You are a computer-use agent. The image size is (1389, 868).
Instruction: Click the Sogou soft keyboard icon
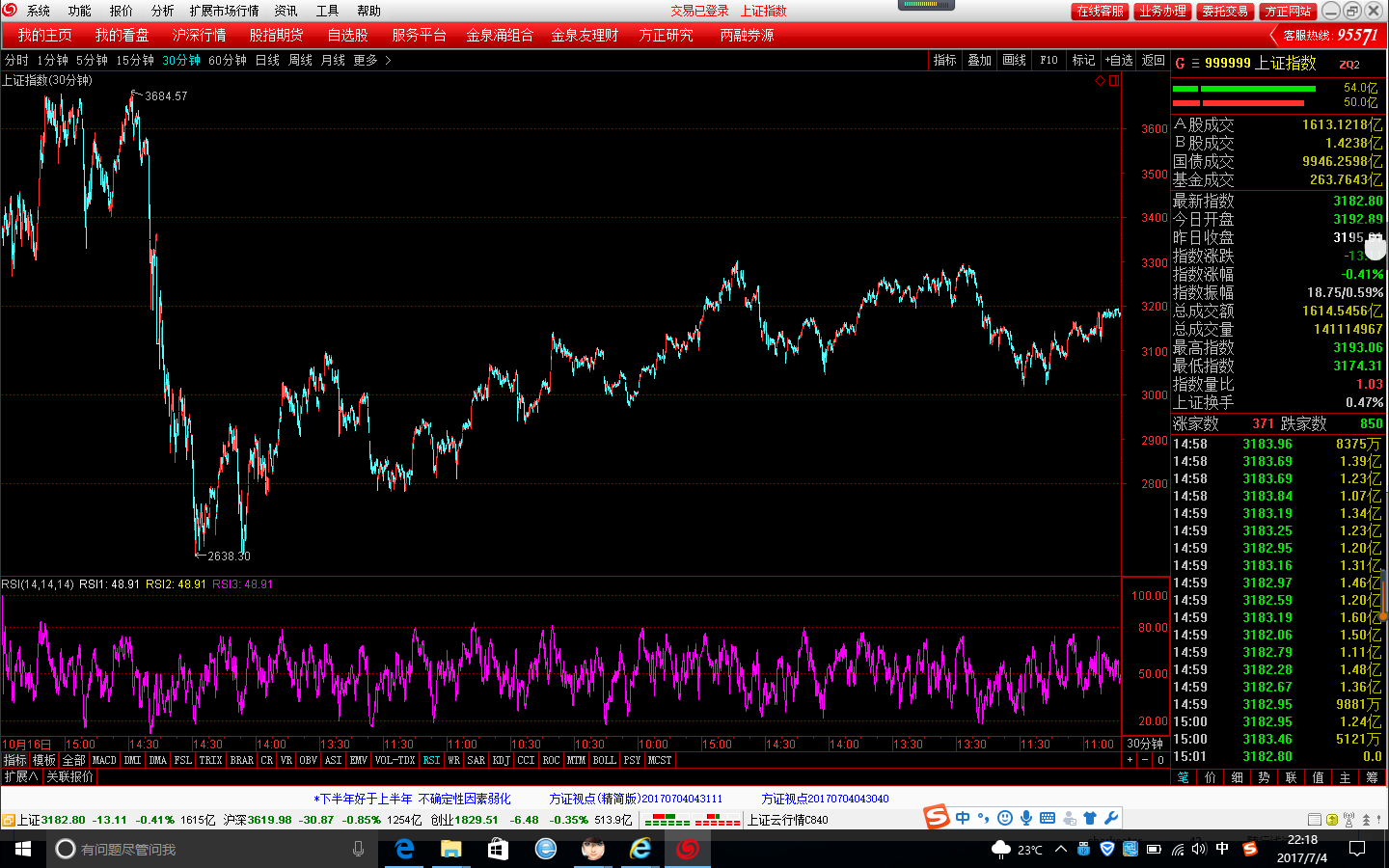pyautogui.click(x=1048, y=818)
